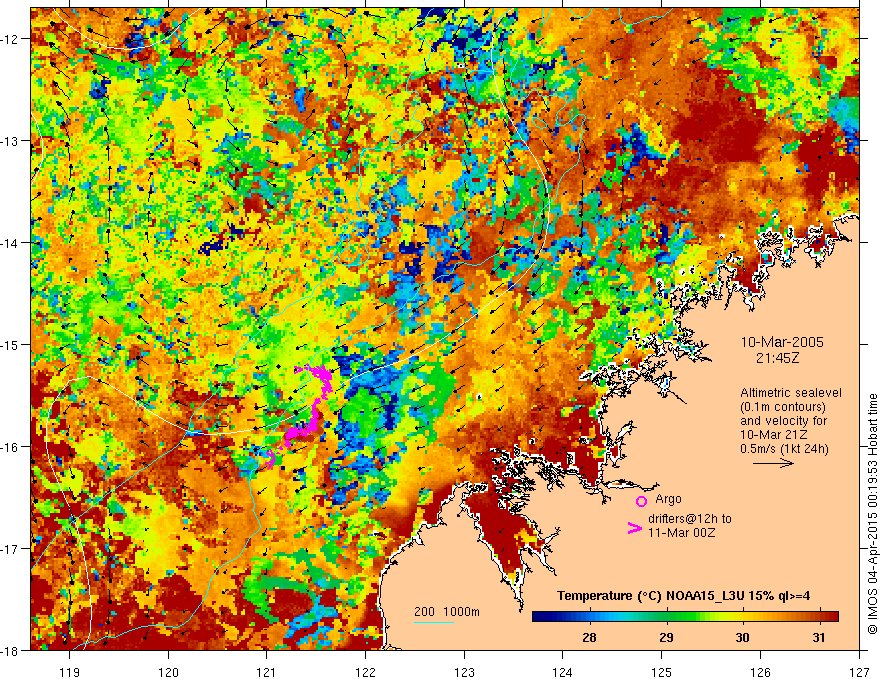Click the latitude axis label -16
Screen dimensions: 880x680
point(11,447)
